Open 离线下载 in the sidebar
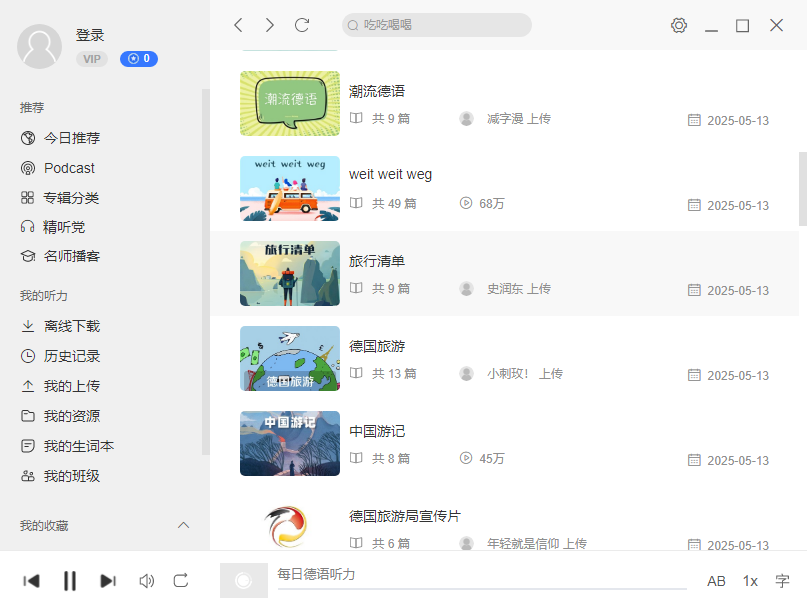Viewport: 807px width, 610px height. click(x=60, y=326)
